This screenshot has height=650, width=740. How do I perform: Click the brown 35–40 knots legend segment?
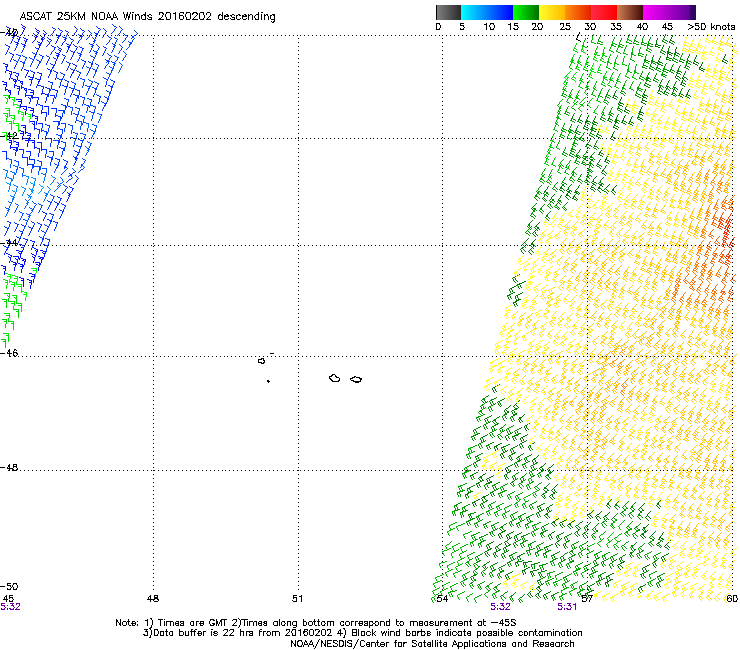(630, 12)
